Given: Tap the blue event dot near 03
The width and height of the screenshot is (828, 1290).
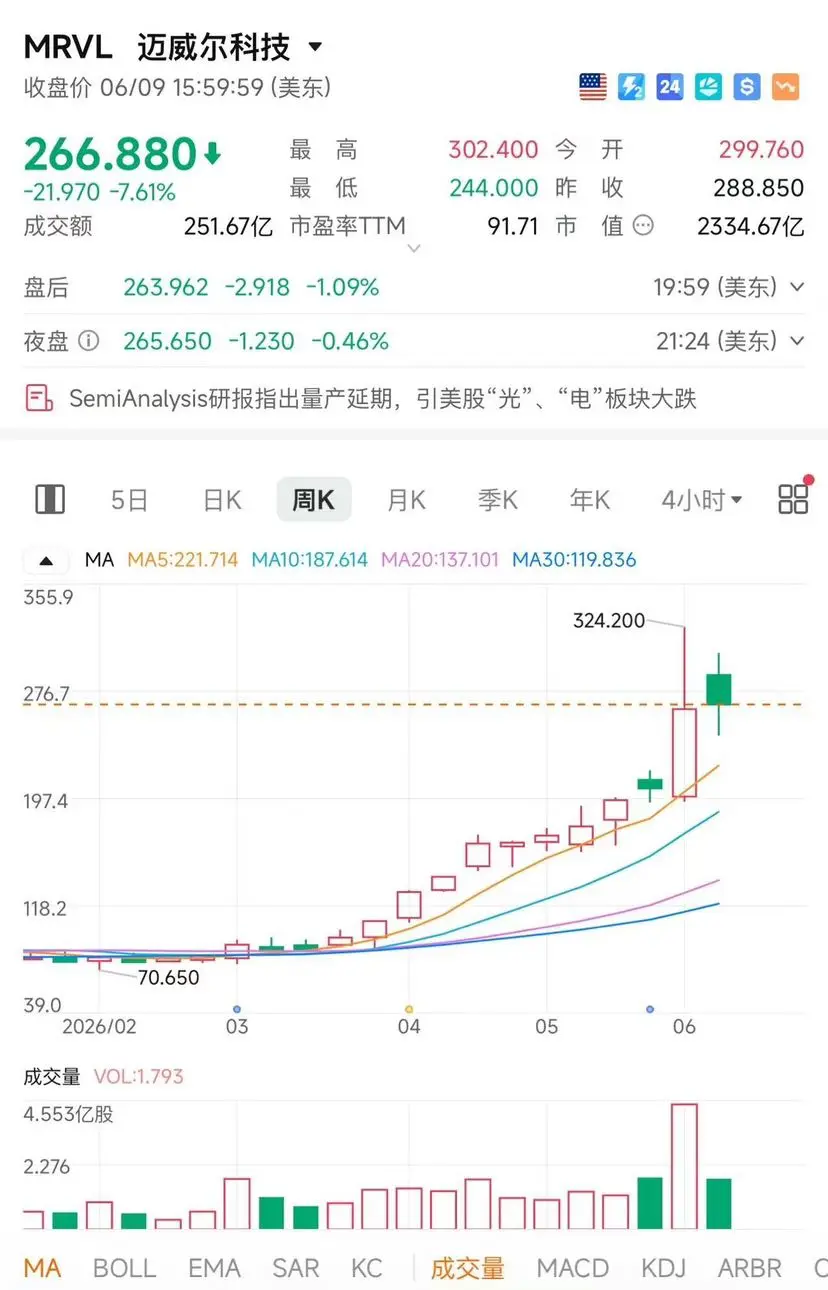Looking at the screenshot, I should point(237,1009).
